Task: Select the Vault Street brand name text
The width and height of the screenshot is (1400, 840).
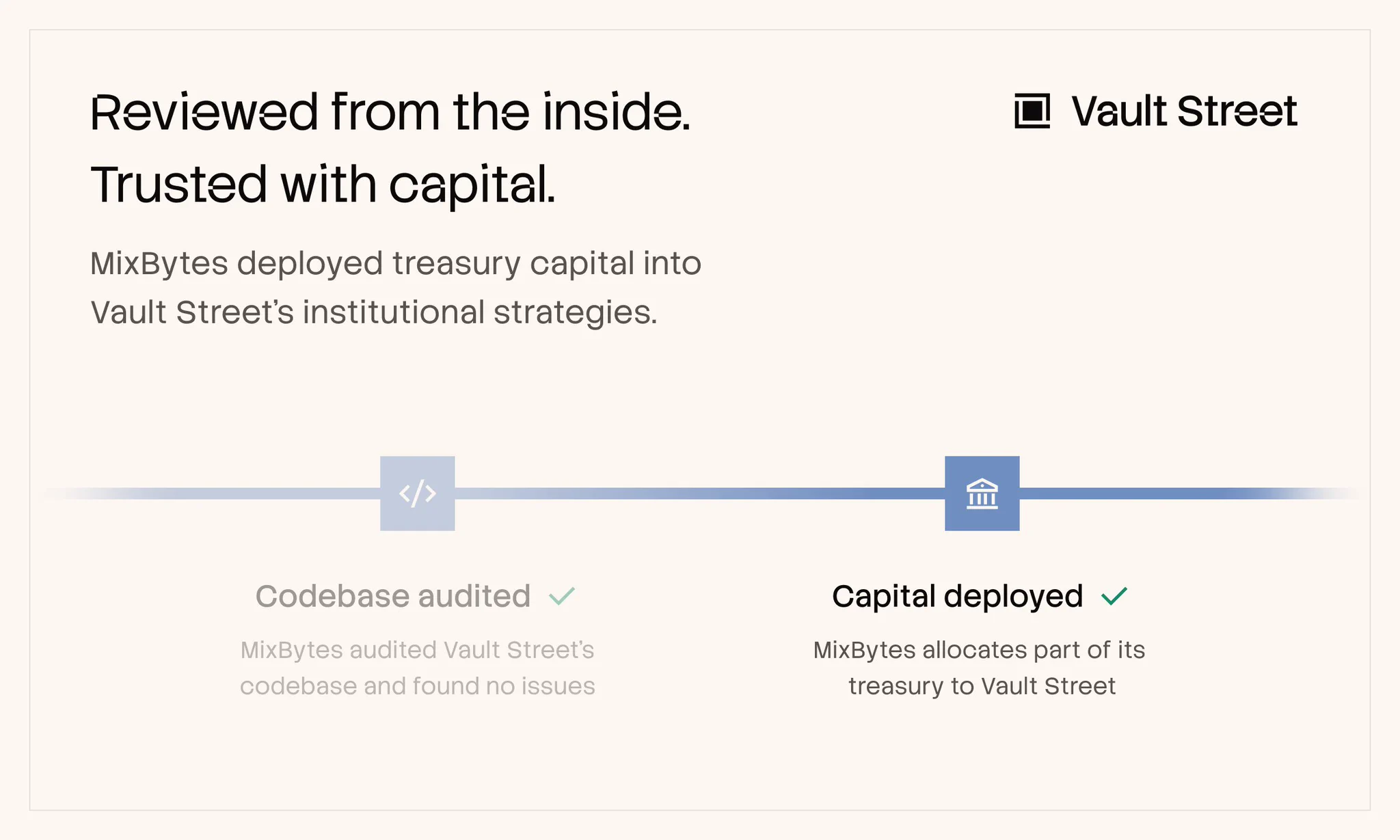Action: (x=1185, y=111)
